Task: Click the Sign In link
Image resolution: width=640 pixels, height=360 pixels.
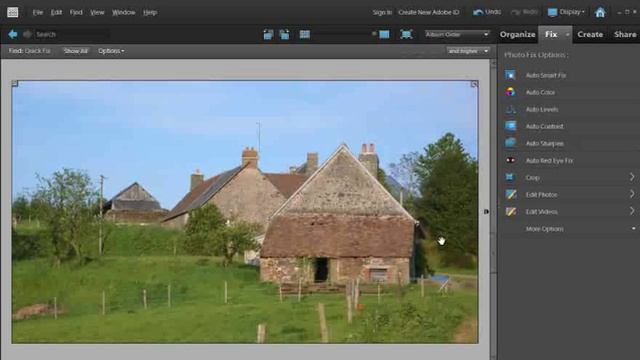Action: [x=382, y=12]
